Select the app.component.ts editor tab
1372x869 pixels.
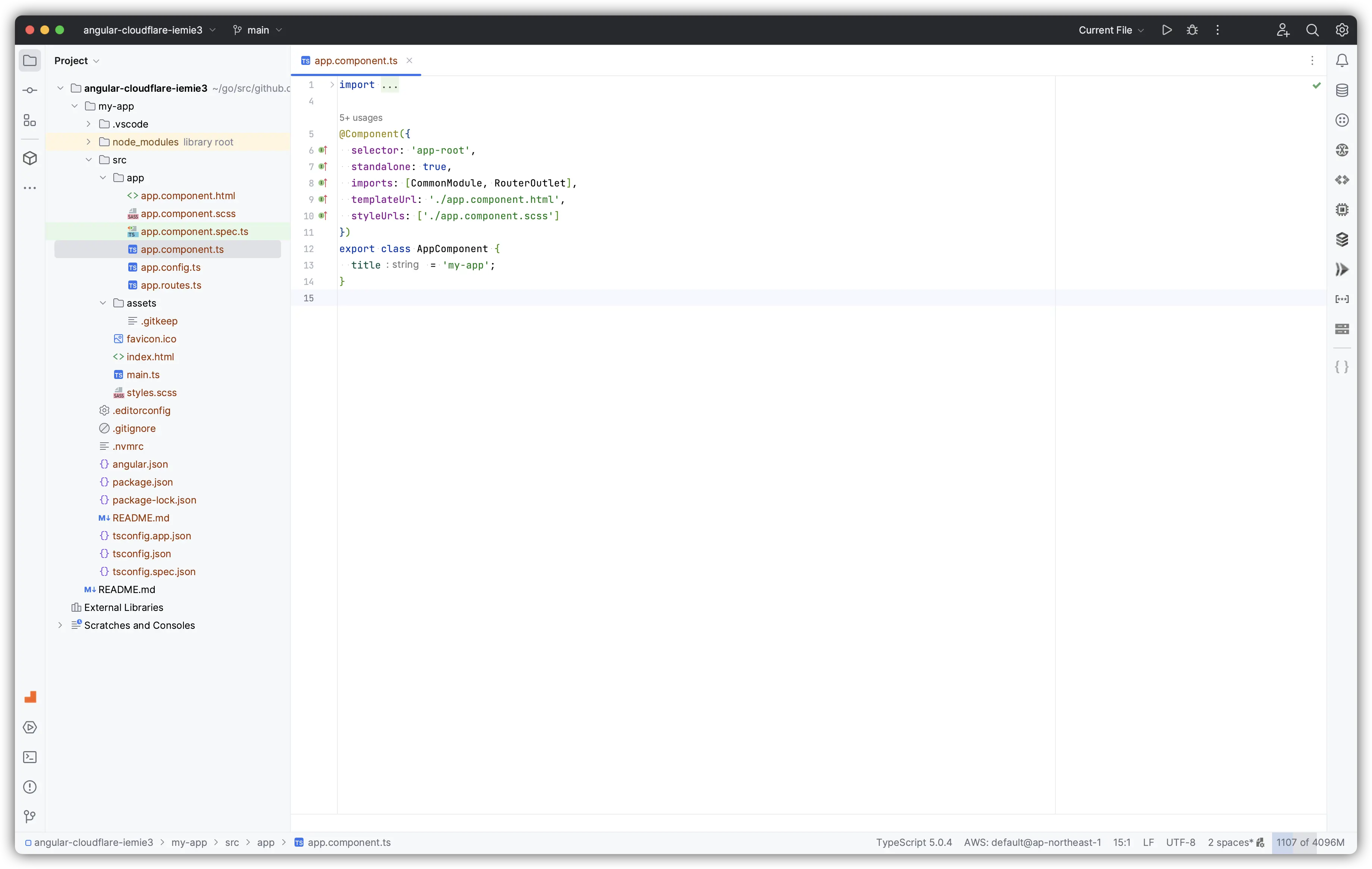356,60
